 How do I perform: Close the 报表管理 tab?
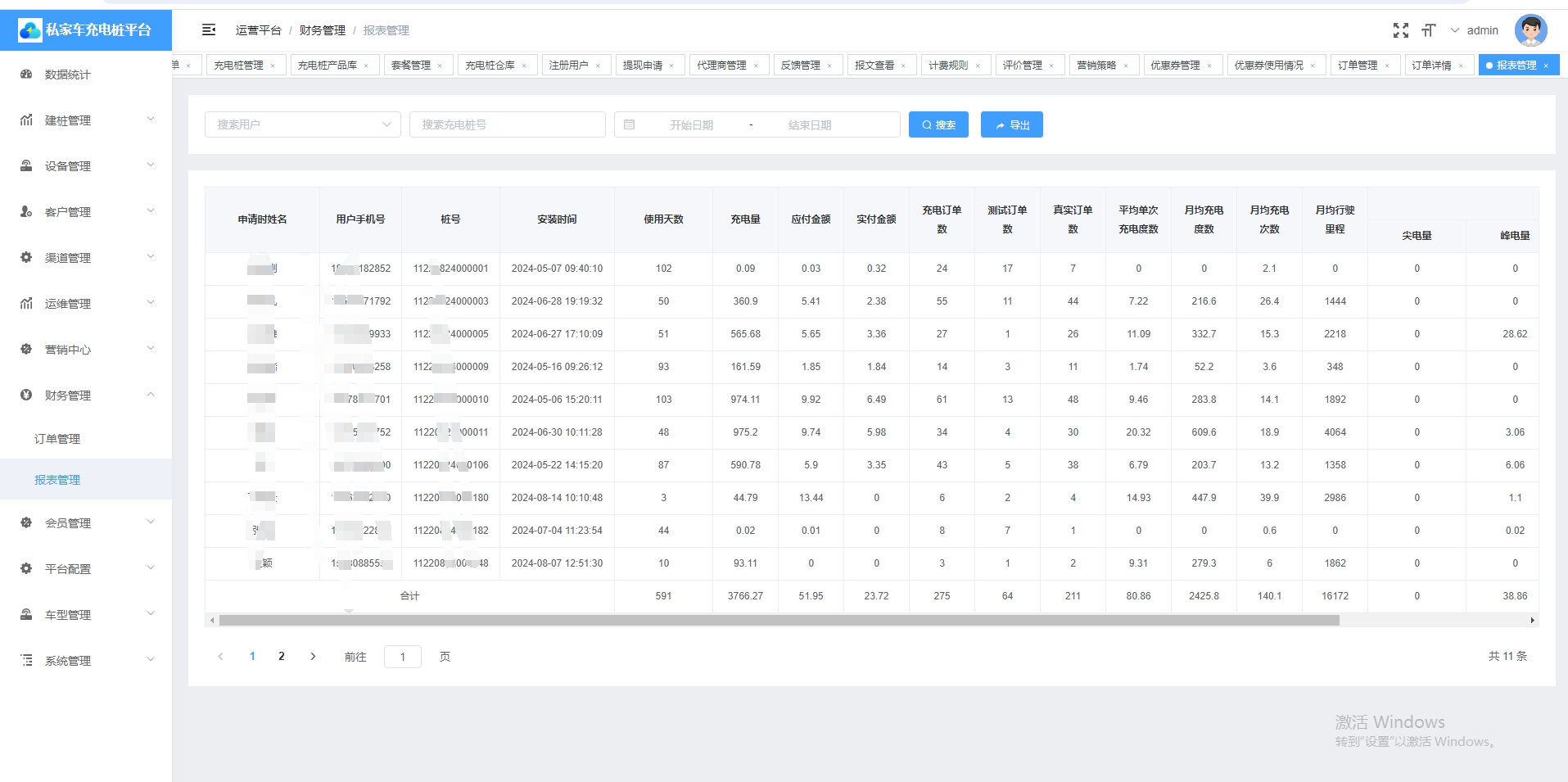pos(1546,66)
